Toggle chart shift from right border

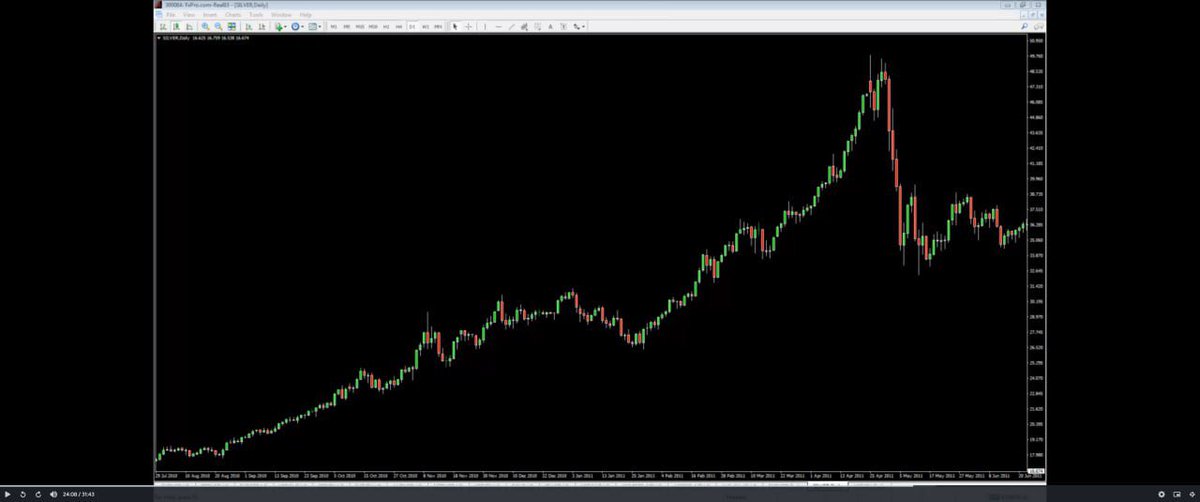pyautogui.click(x=261, y=27)
